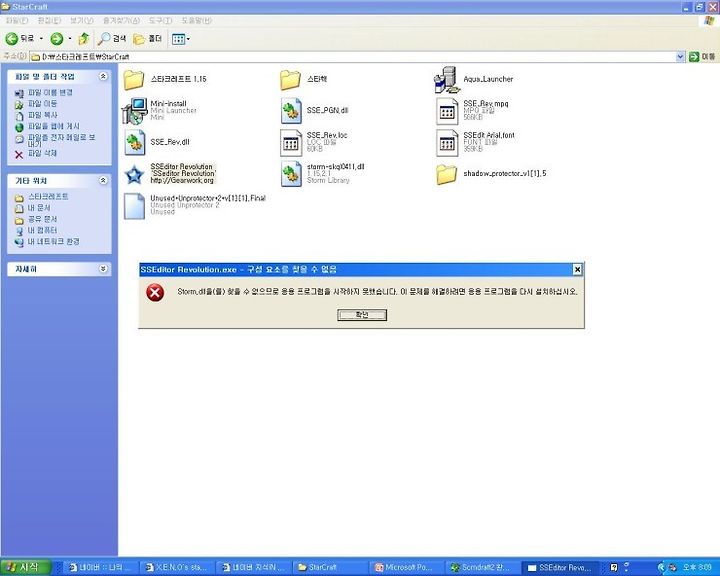Image resolution: width=720 pixels, height=576 pixels.
Task: Switch to Microsoft Po... taskbar window
Action: click(406, 567)
